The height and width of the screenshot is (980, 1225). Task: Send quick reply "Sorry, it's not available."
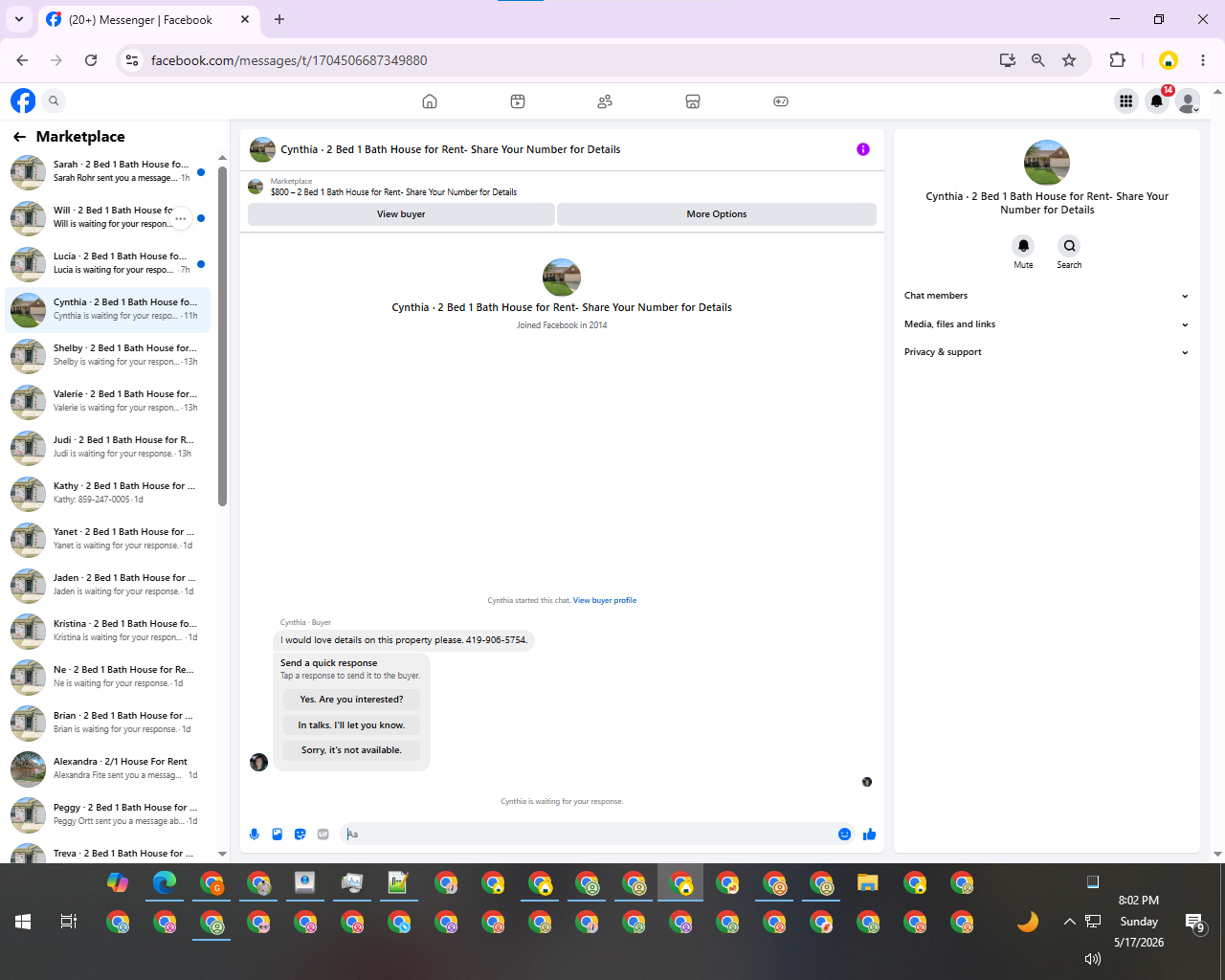pyautogui.click(x=351, y=750)
